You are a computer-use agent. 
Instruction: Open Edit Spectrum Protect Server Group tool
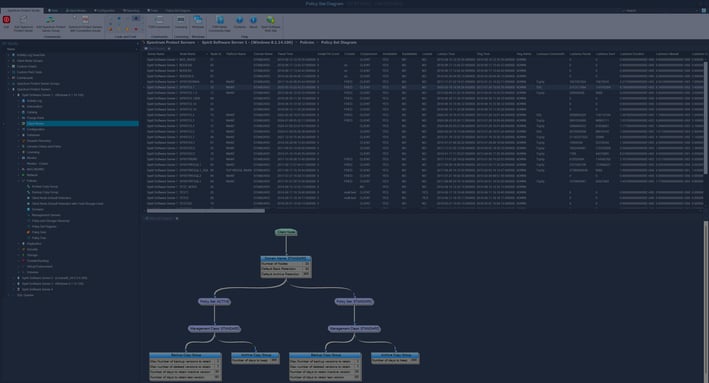[x=51, y=24]
